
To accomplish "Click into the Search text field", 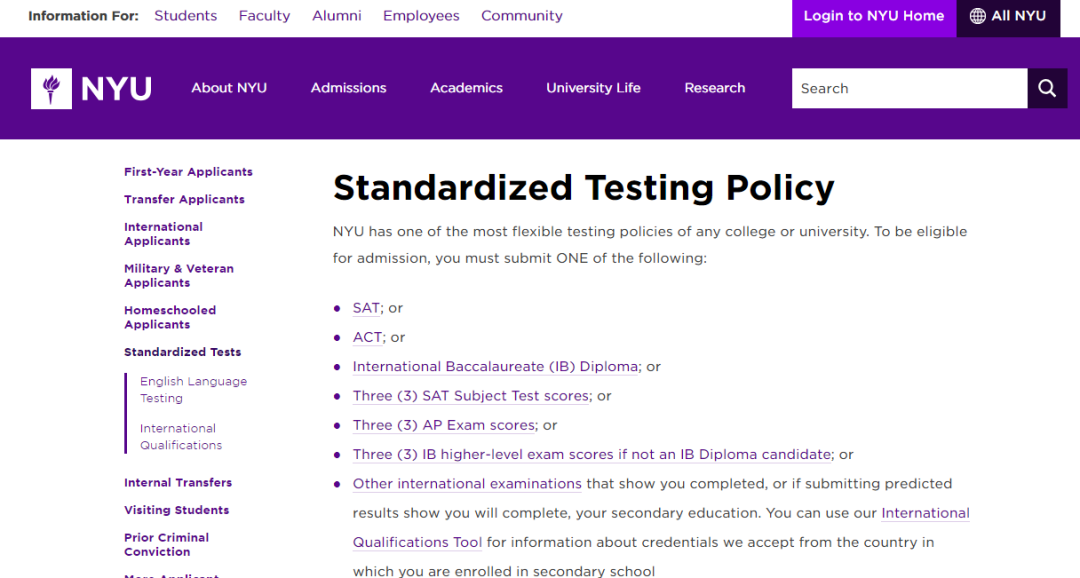I will 909,88.
